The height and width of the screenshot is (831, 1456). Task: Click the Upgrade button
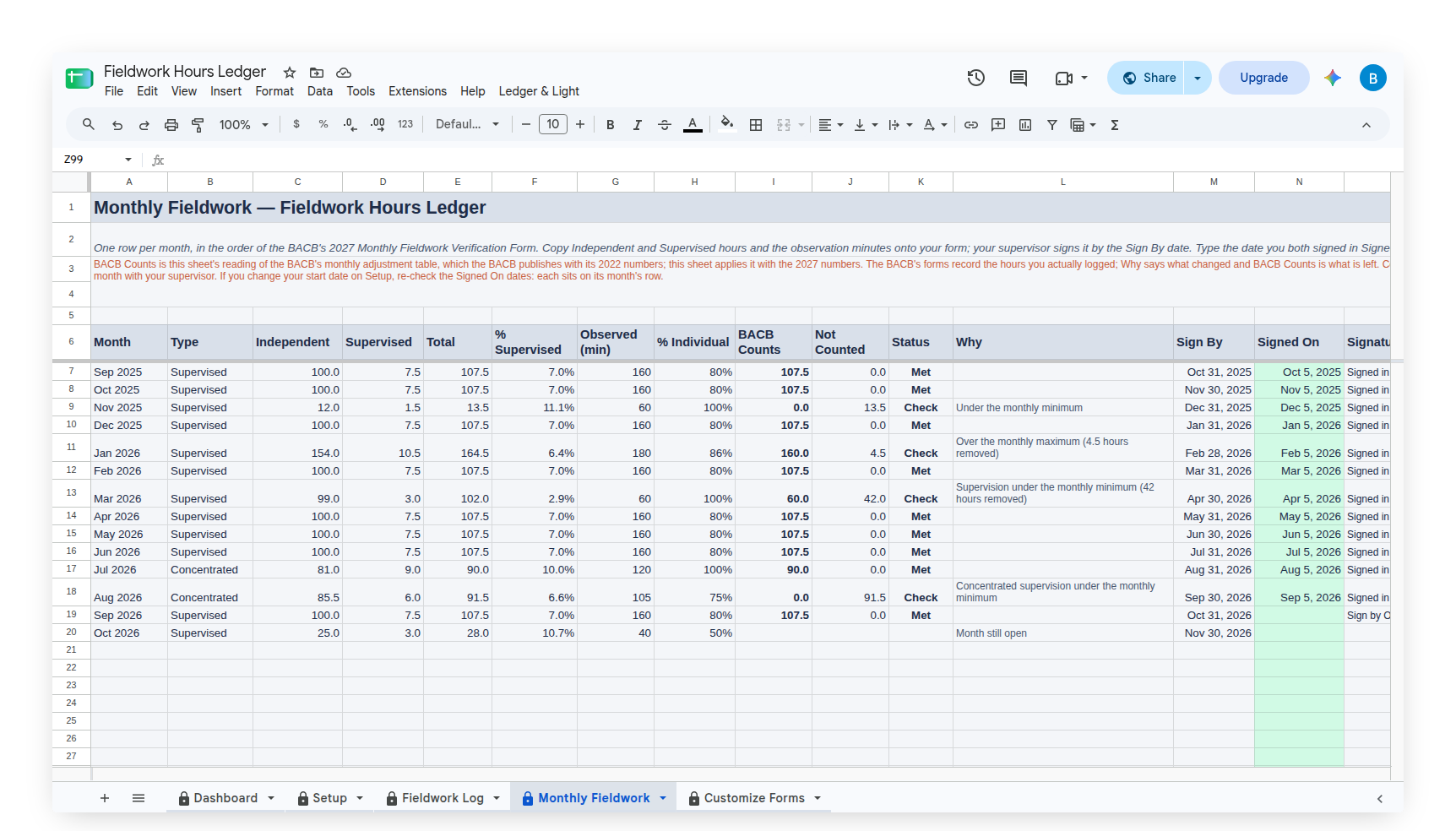click(x=1263, y=78)
